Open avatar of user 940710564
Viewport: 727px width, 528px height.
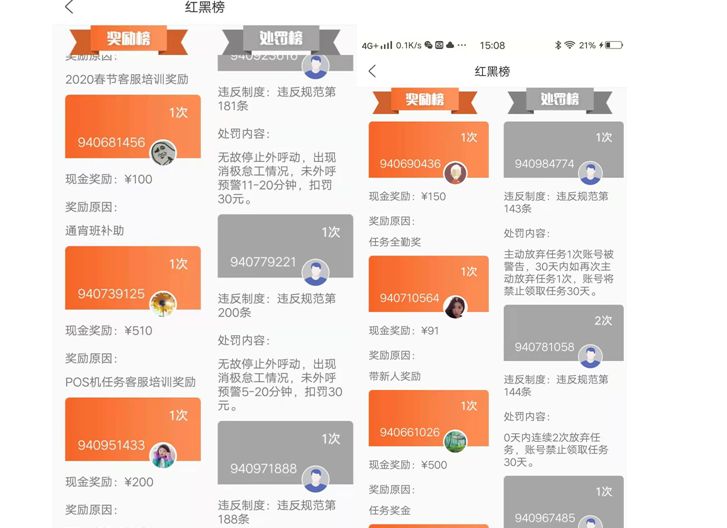455,307
